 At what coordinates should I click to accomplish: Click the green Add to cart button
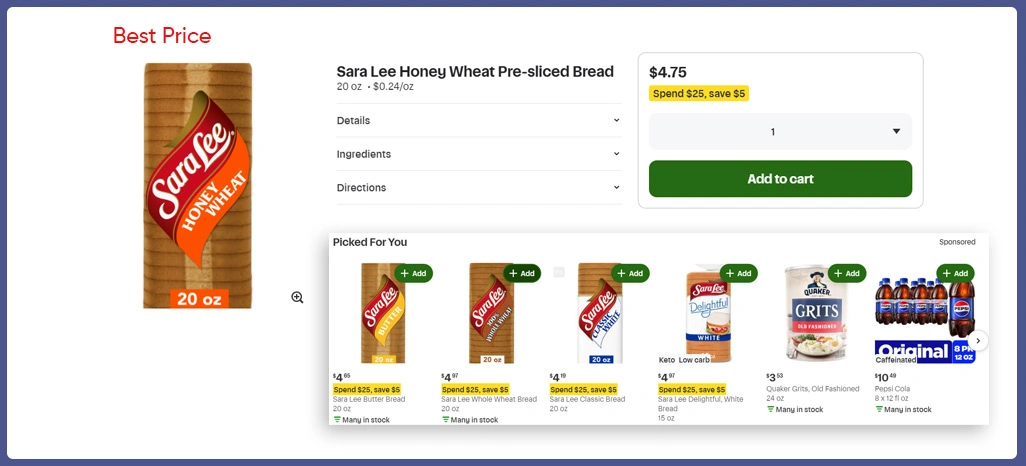coord(780,179)
